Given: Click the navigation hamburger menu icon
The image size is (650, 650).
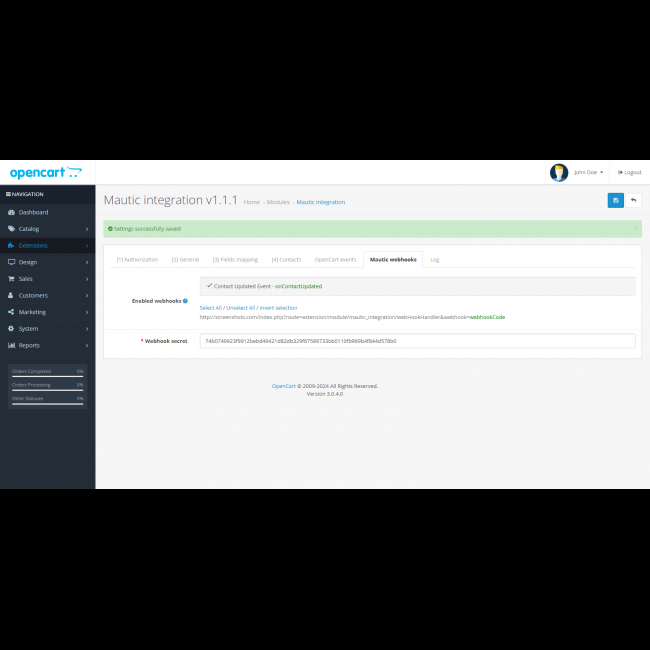Looking at the screenshot, I should click(x=8, y=194).
